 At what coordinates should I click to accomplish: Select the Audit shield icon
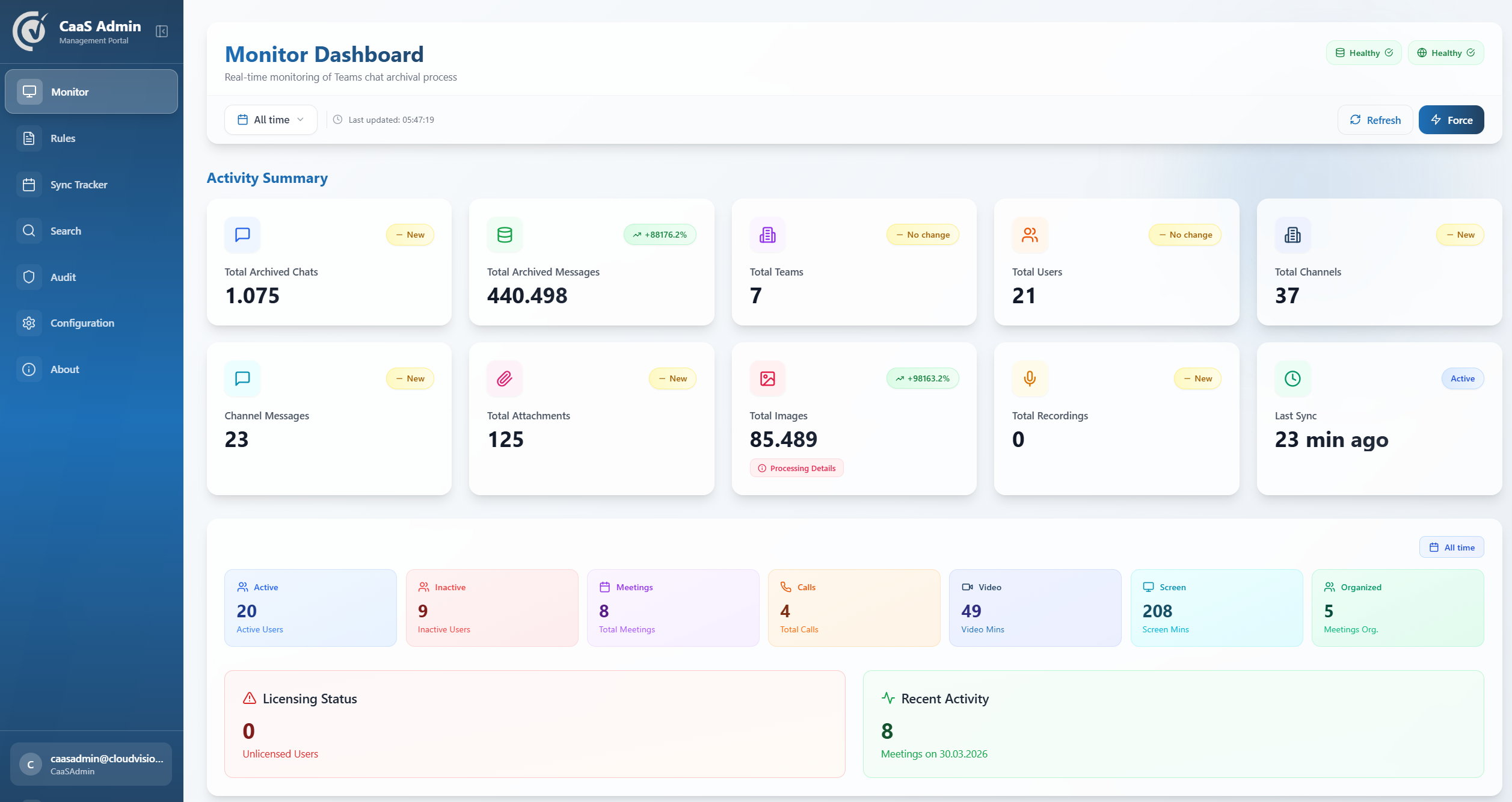[x=30, y=277]
